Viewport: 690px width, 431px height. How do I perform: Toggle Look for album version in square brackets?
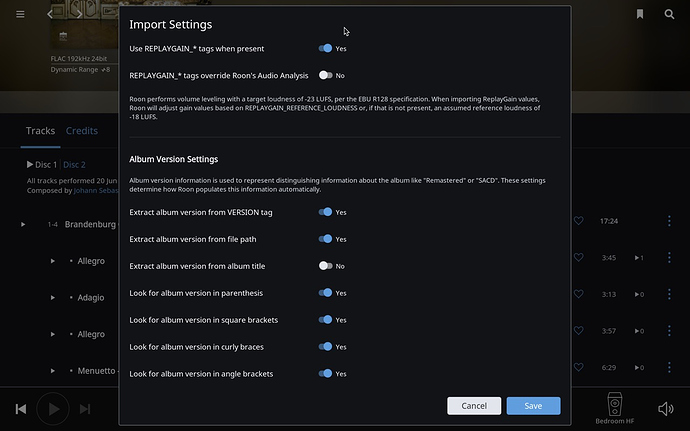click(x=325, y=320)
